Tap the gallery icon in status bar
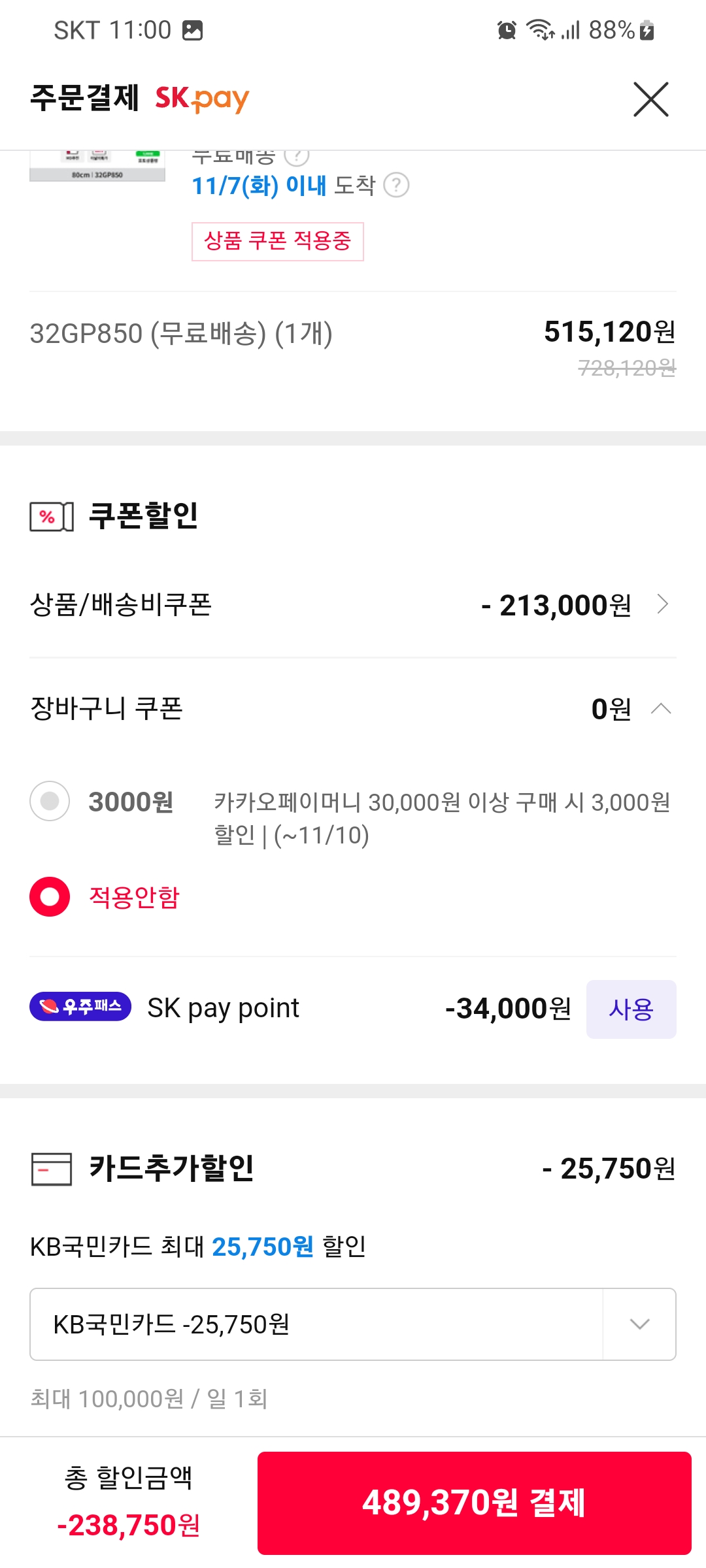The height and width of the screenshot is (1568, 706). (192, 30)
